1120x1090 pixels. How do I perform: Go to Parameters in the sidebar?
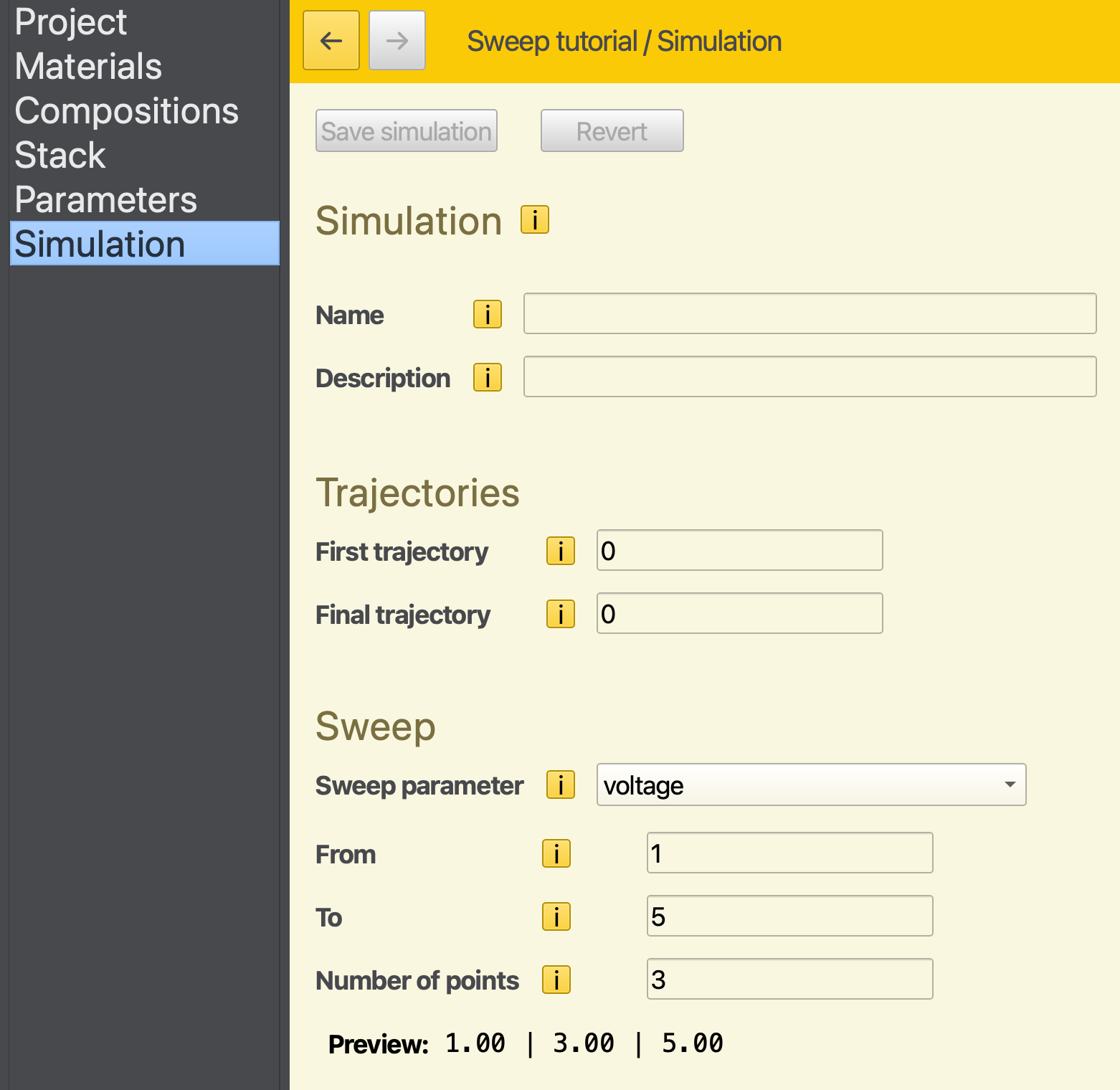105,200
